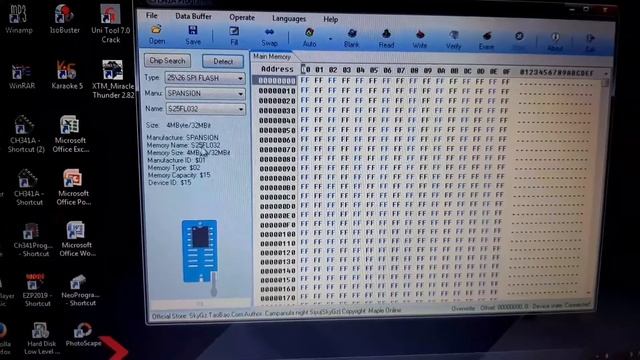Select the NeoProgrammer Shortcut desktop icon
This screenshot has height=360, width=640.
pos(80,291)
